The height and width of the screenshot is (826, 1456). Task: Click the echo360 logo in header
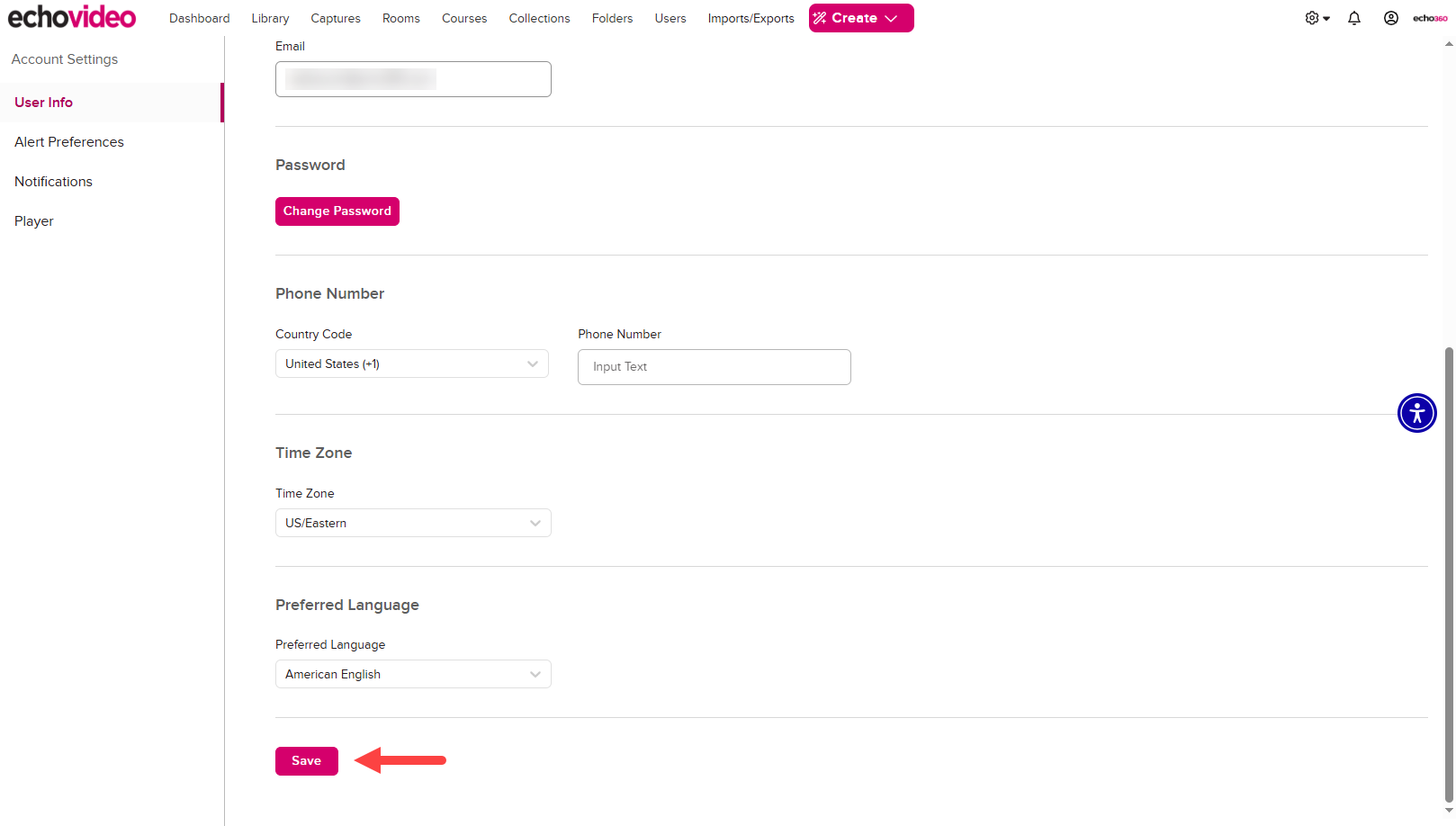1430,18
